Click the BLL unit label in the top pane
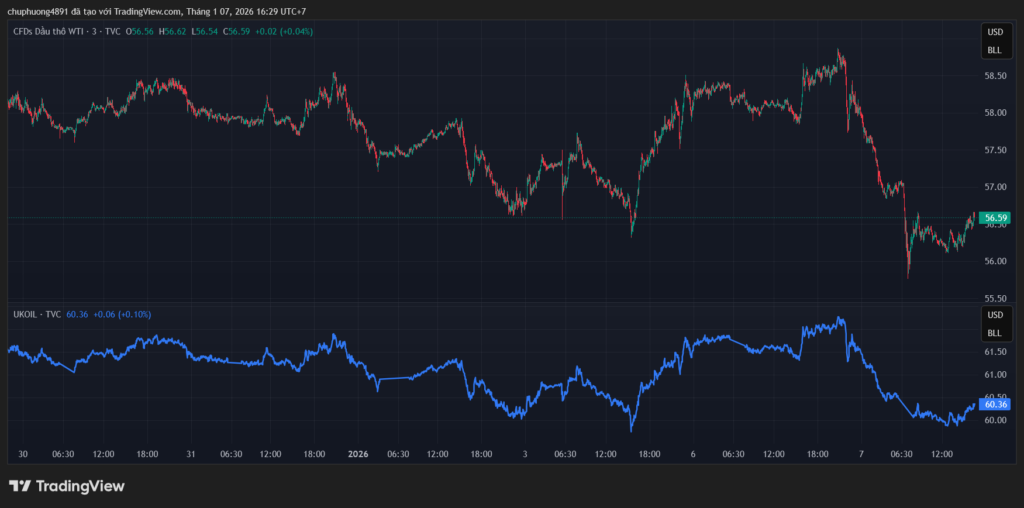1024x508 pixels. click(994, 49)
